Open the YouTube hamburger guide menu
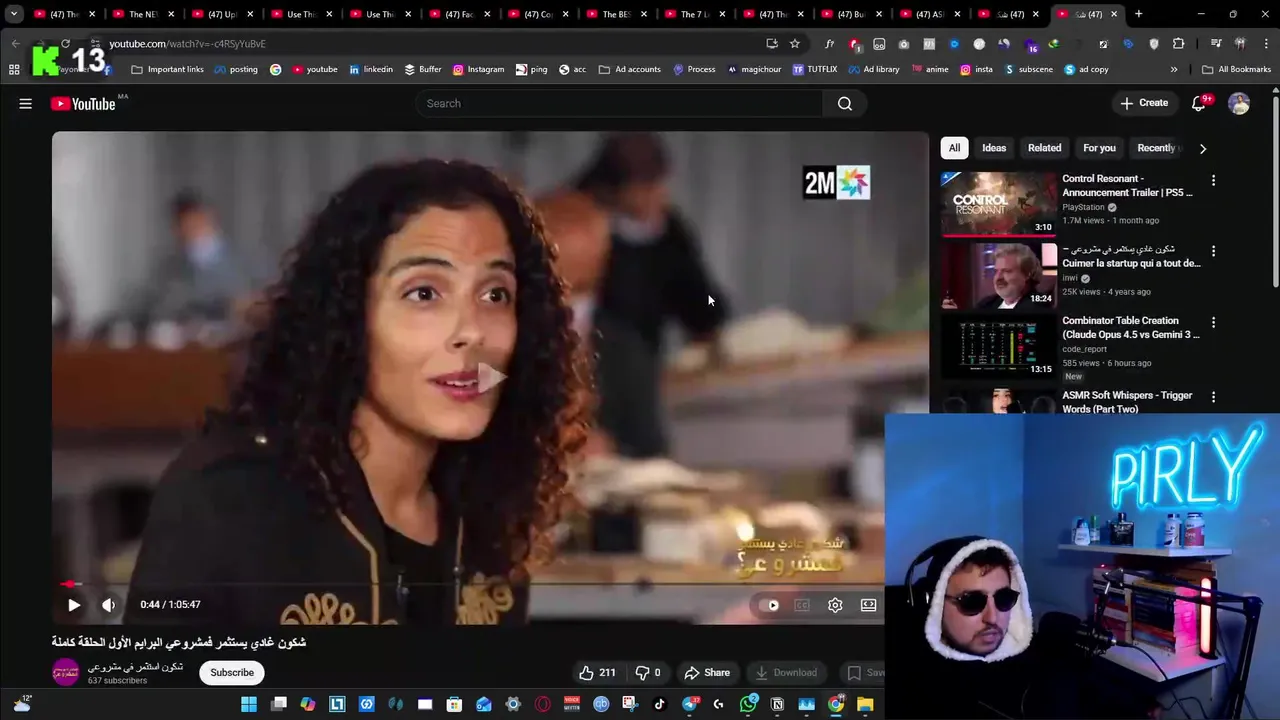 tap(26, 103)
